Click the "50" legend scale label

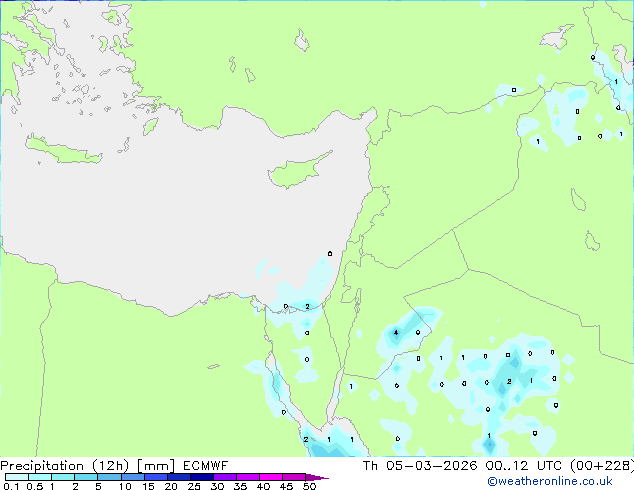tap(309, 486)
